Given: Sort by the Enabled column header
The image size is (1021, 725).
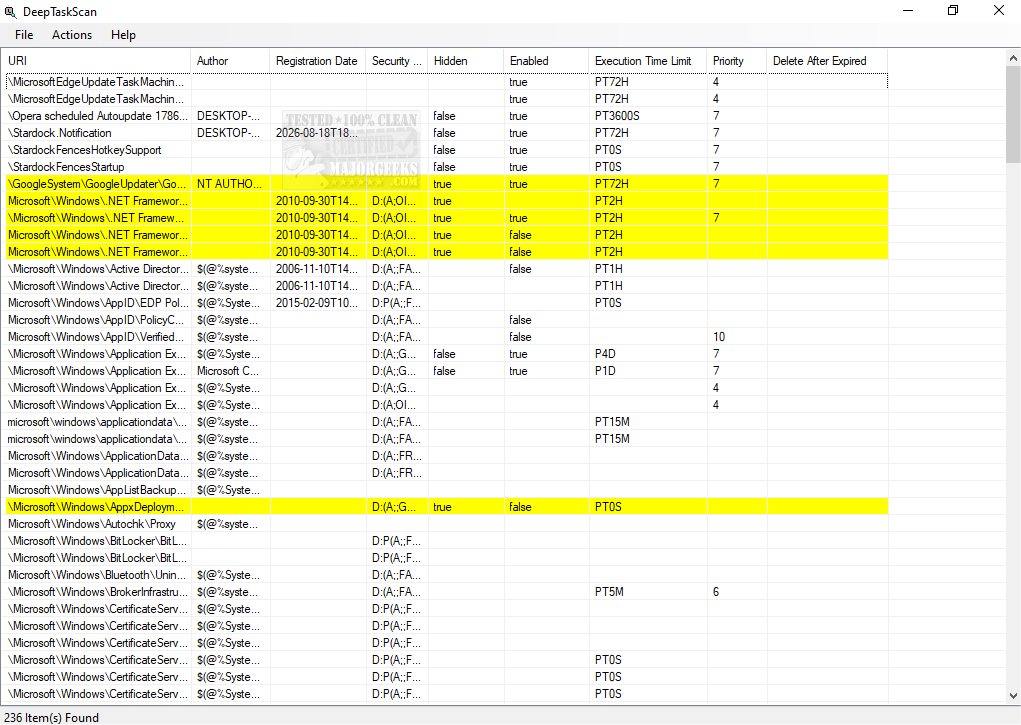Looking at the screenshot, I should coord(546,61).
